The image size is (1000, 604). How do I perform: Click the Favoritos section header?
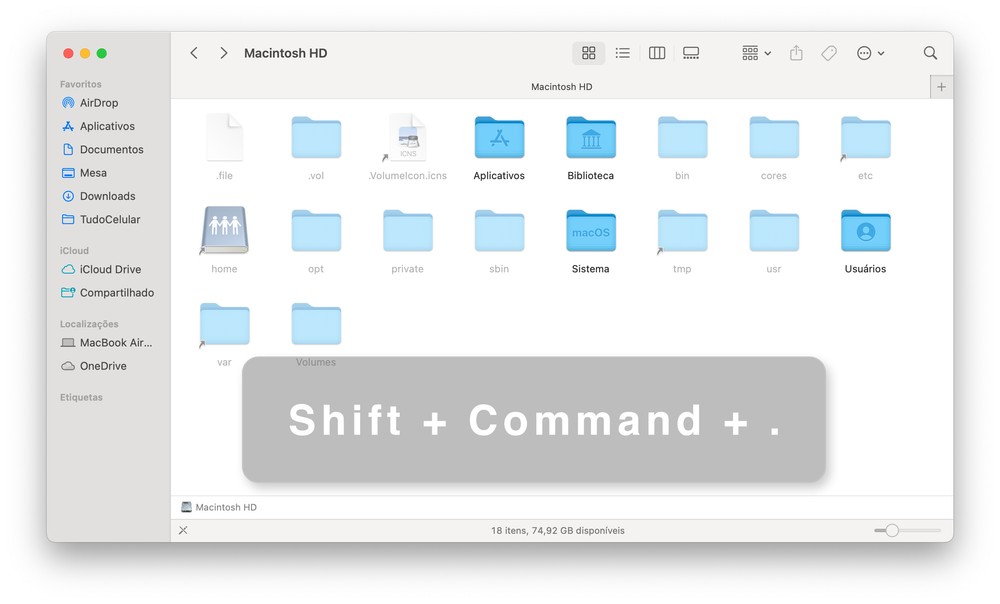(80, 84)
